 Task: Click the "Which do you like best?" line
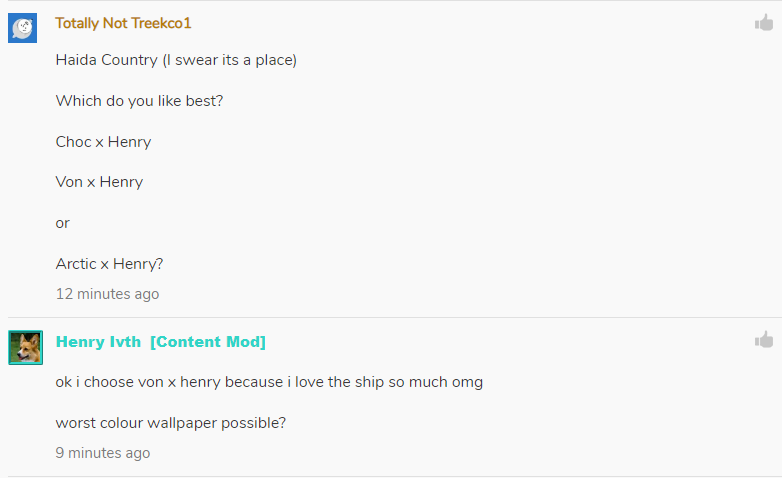tap(139, 101)
